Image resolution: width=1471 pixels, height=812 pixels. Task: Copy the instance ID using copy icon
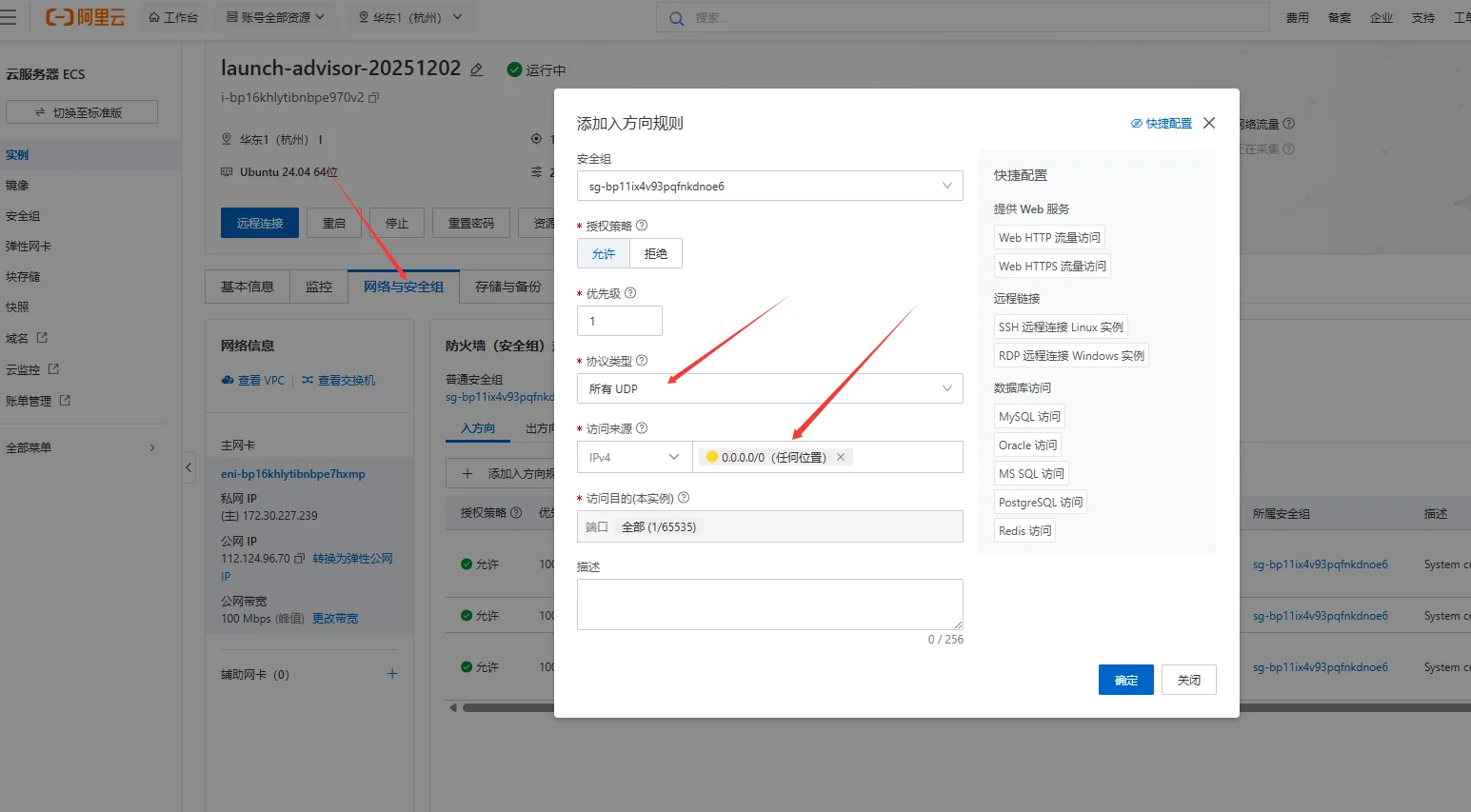(374, 97)
